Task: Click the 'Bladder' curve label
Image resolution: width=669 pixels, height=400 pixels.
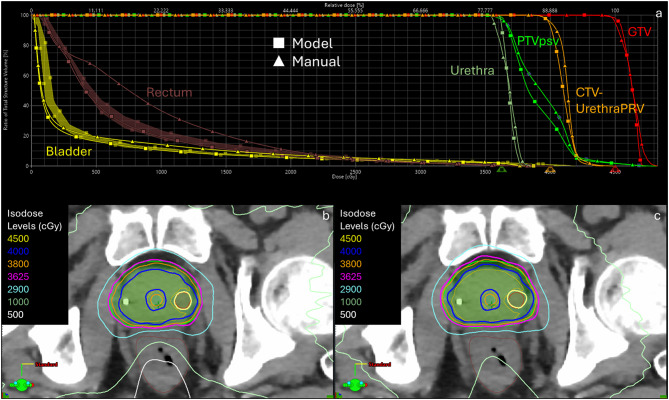Action: 69,151
